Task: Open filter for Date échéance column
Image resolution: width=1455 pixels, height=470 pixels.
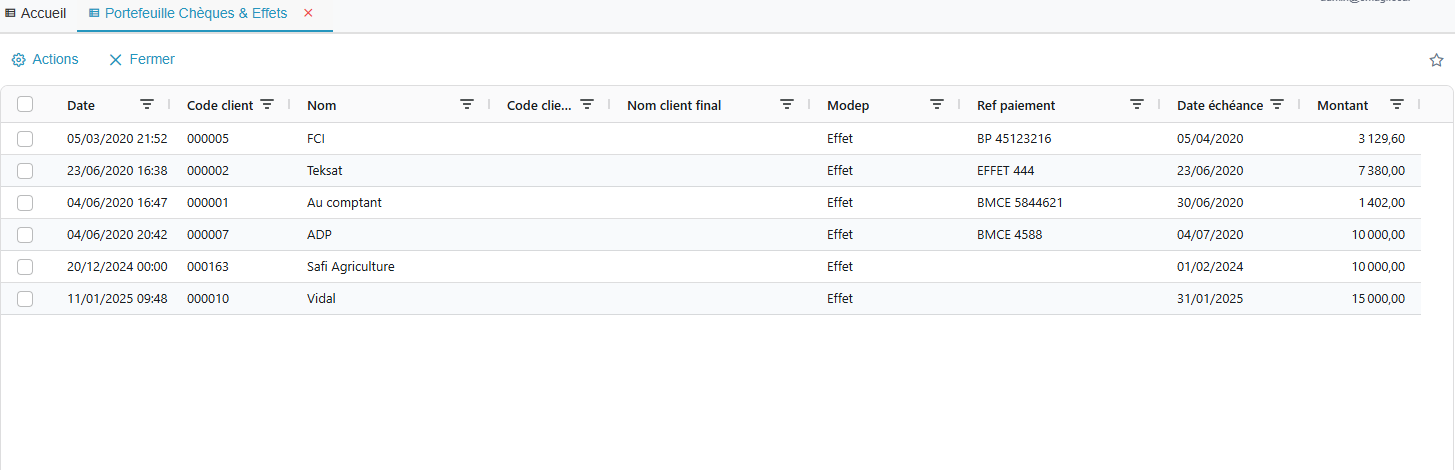Action: (x=1277, y=104)
